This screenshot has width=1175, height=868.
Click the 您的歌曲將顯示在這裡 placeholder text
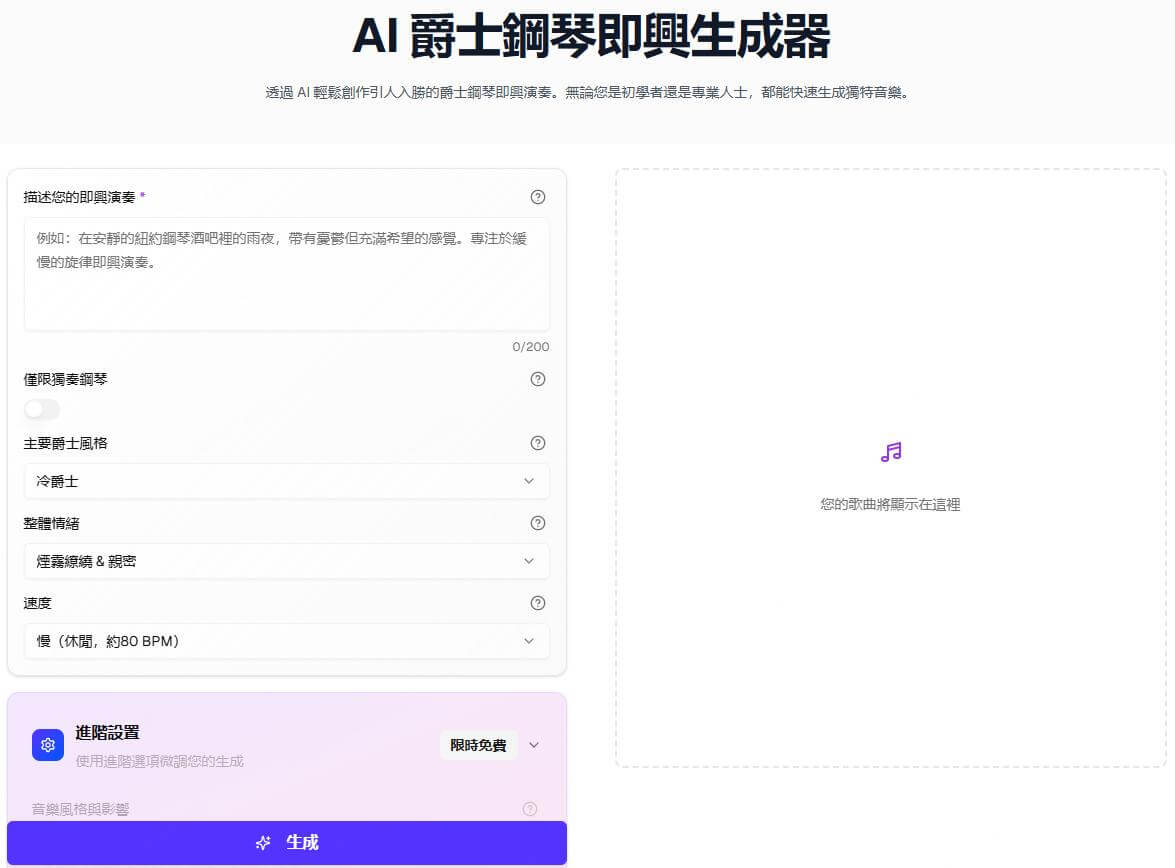coord(890,505)
